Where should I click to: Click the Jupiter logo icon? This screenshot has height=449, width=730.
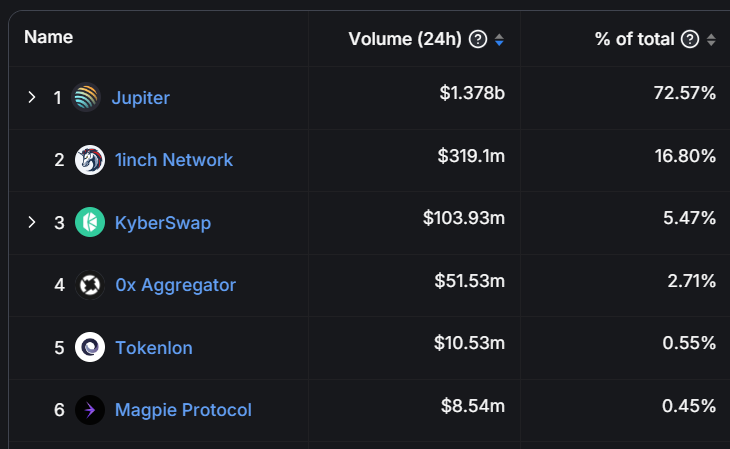(x=86, y=97)
